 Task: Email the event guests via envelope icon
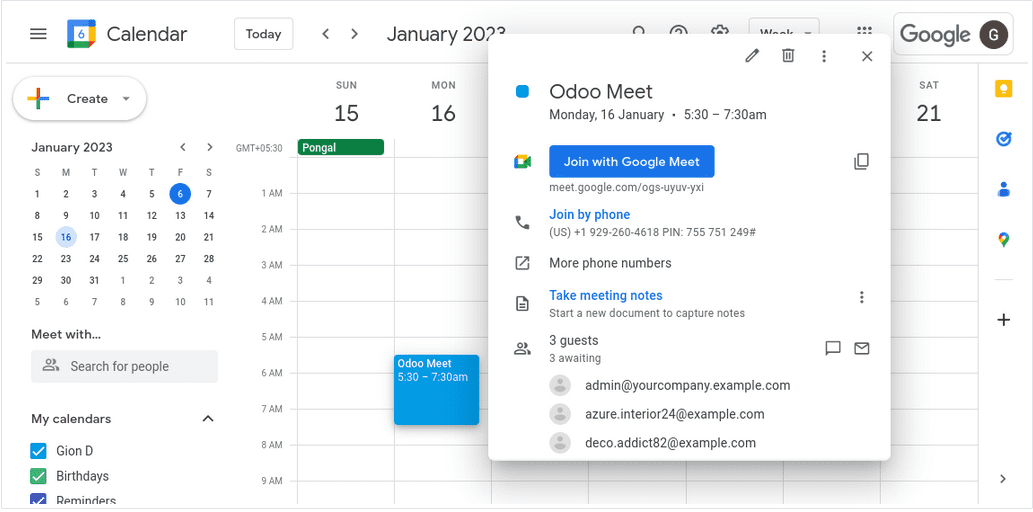tap(862, 348)
